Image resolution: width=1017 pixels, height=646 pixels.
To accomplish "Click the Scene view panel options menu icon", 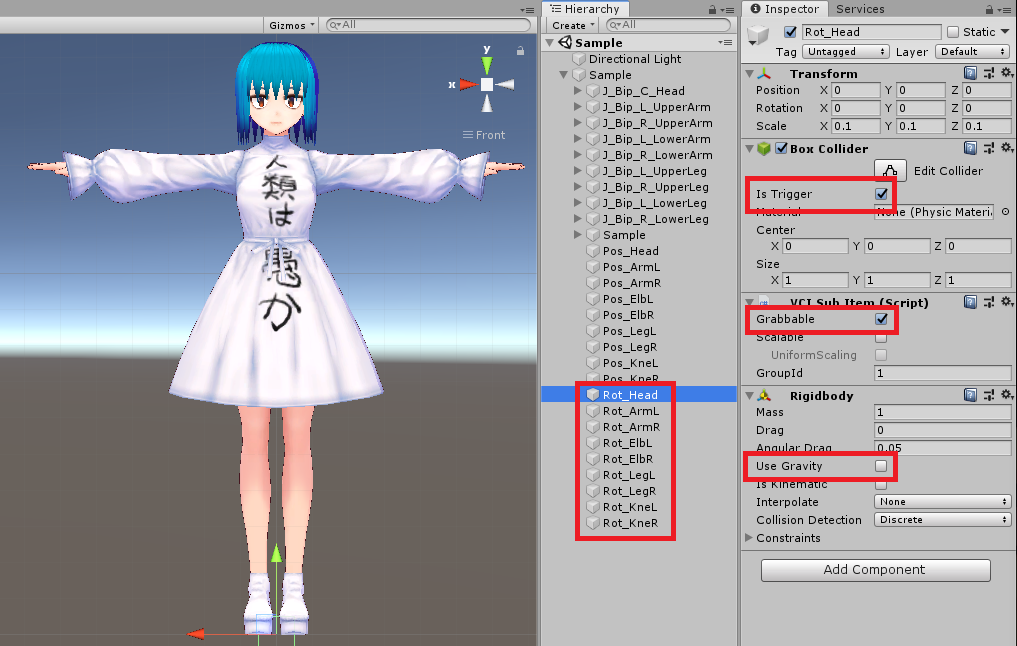I will (x=527, y=10).
